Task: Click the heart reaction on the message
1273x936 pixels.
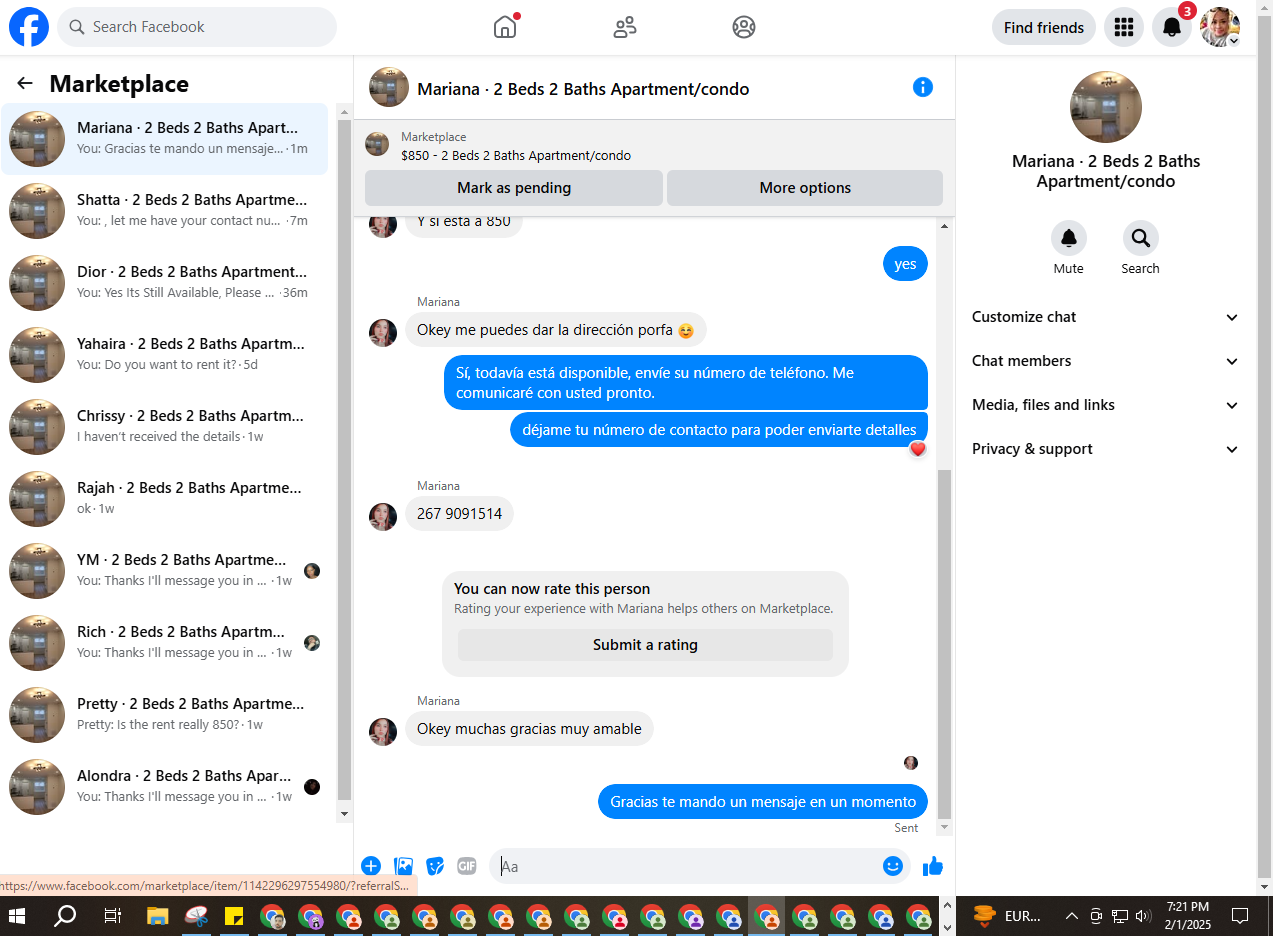Action: pos(918,449)
